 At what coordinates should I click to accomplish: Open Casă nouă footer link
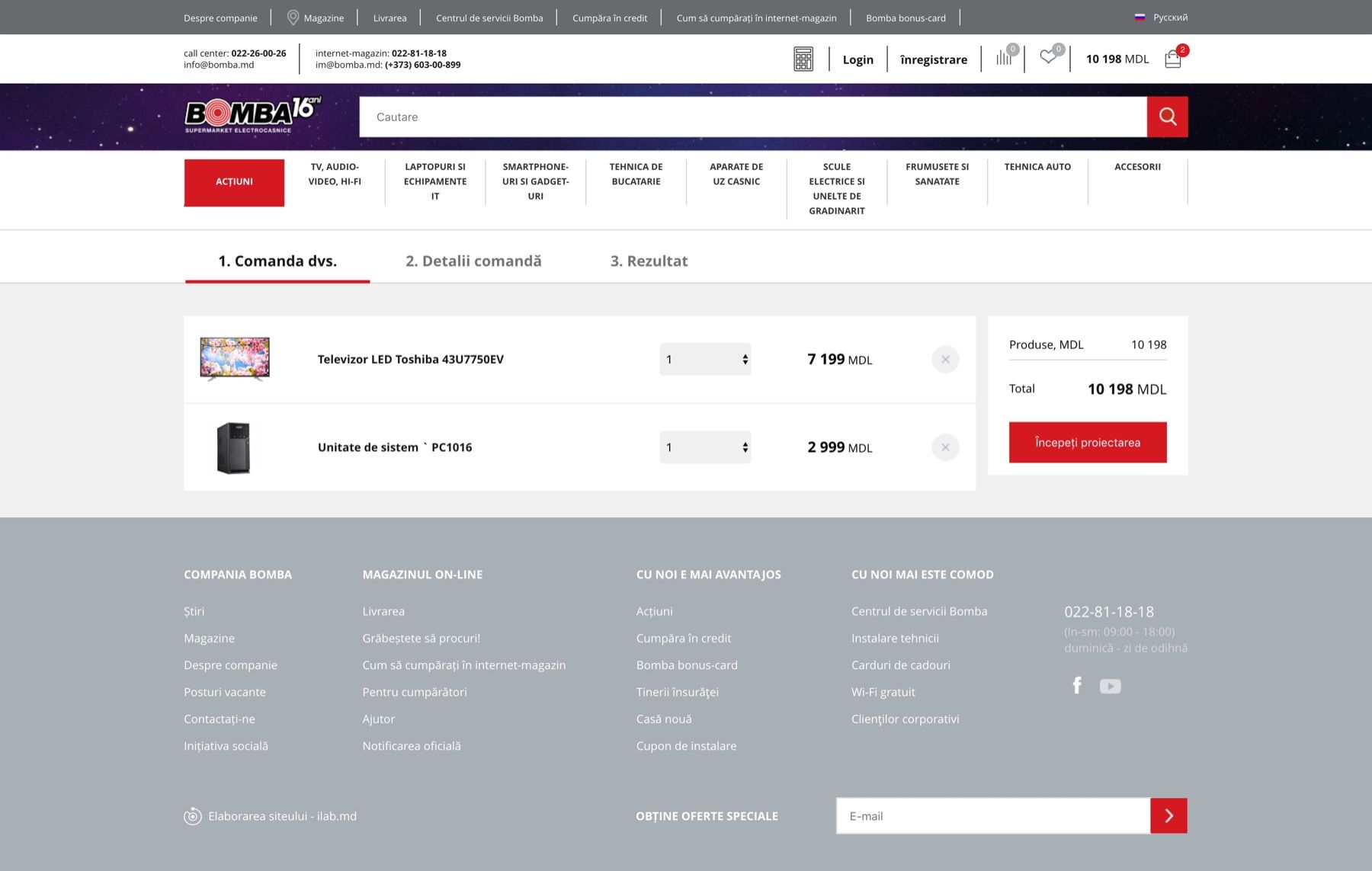pos(664,719)
